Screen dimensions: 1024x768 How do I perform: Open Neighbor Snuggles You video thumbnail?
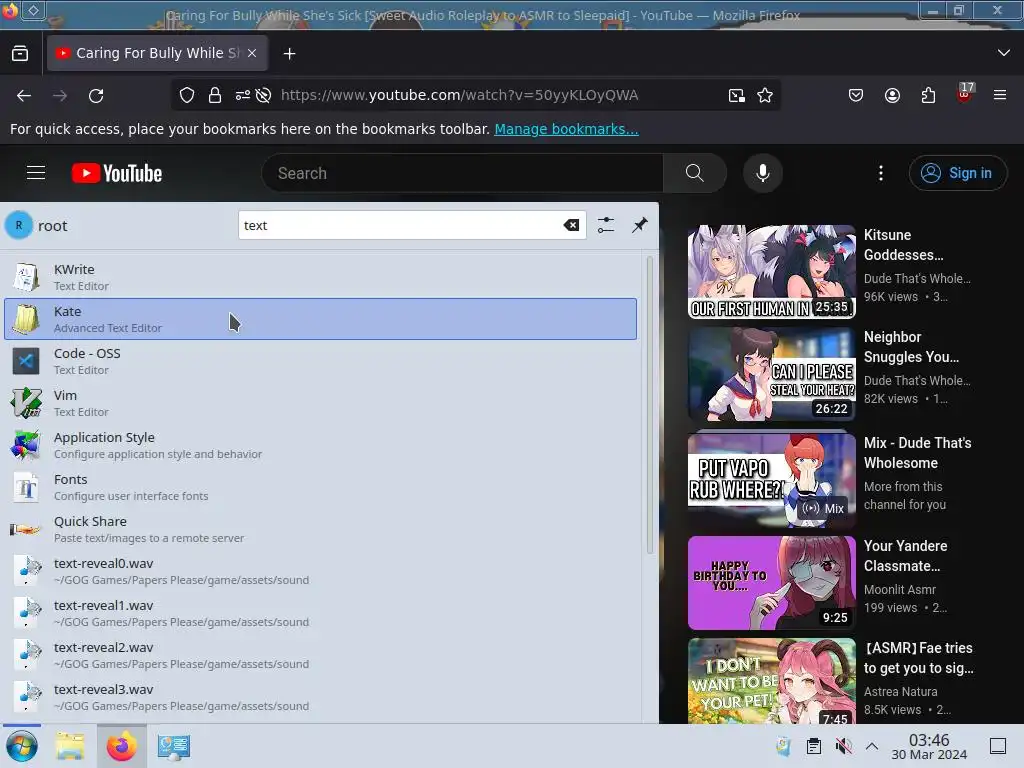tap(771, 374)
